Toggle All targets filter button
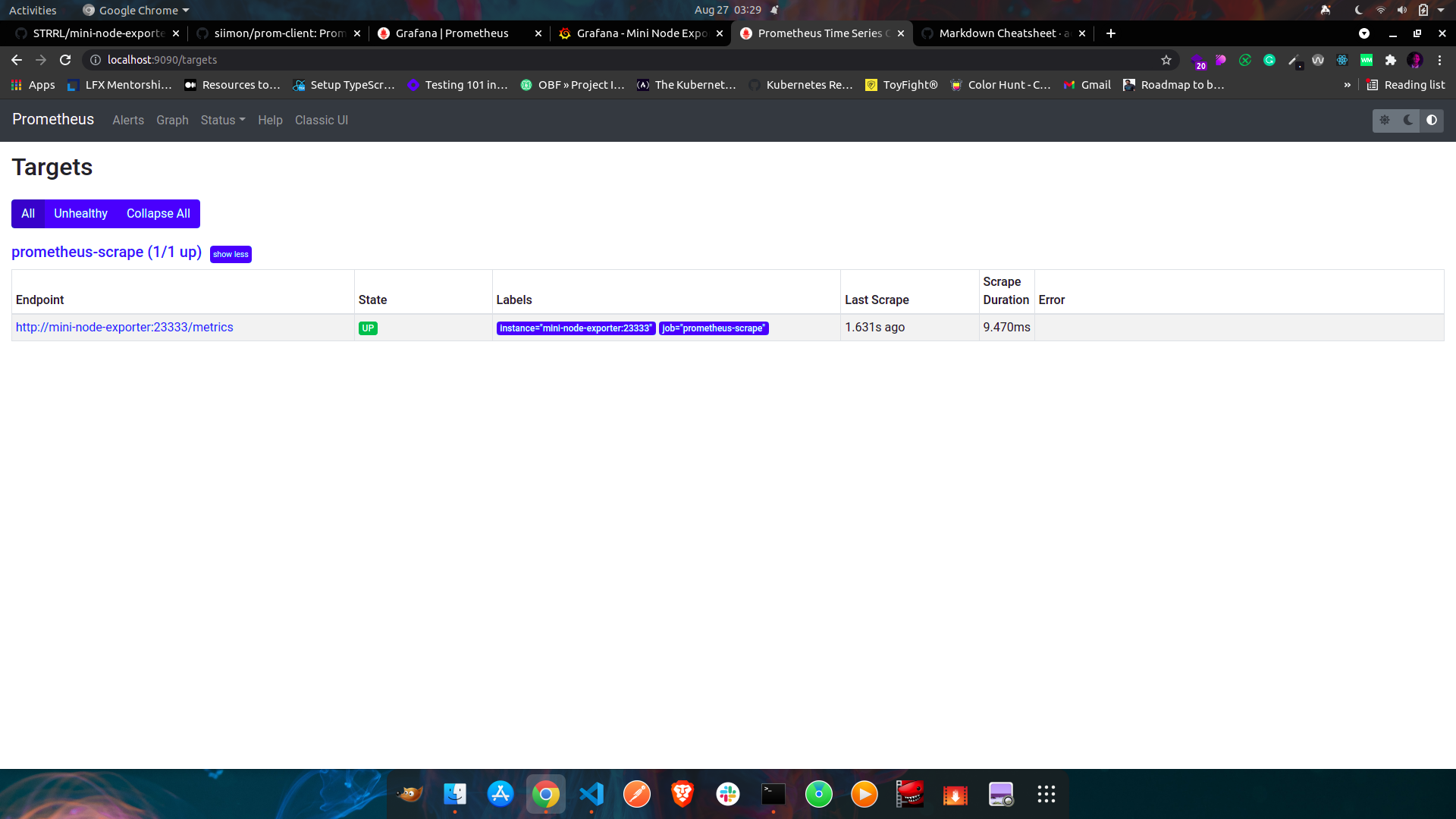Screen dimensions: 1456x819 28,212
